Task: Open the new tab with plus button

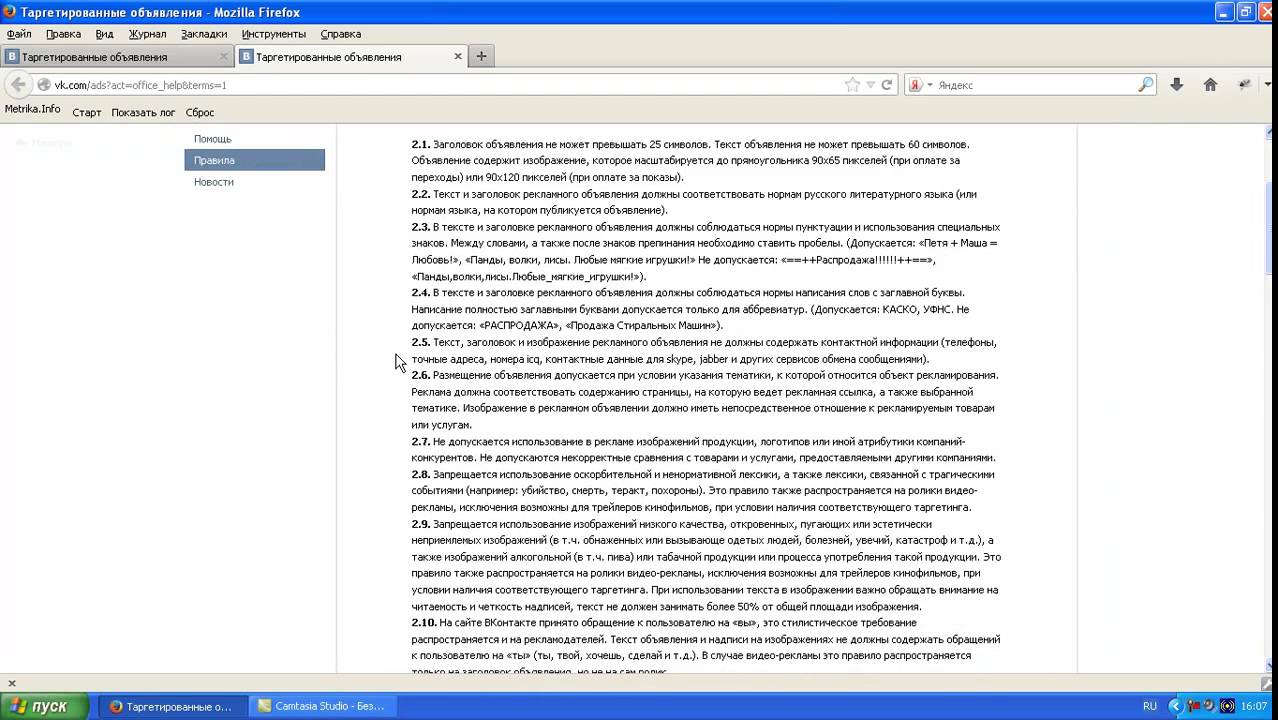Action: click(x=481, y=56)
